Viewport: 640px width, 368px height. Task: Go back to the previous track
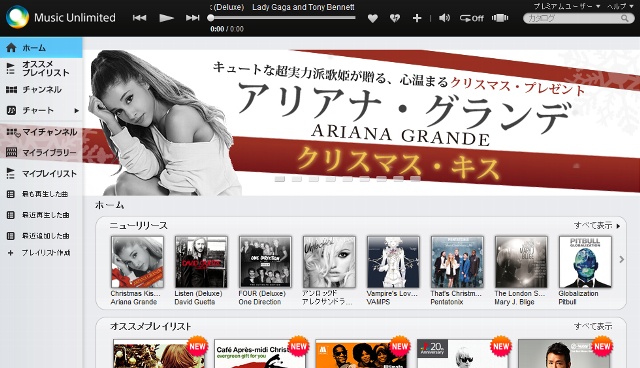click(140, 18)
